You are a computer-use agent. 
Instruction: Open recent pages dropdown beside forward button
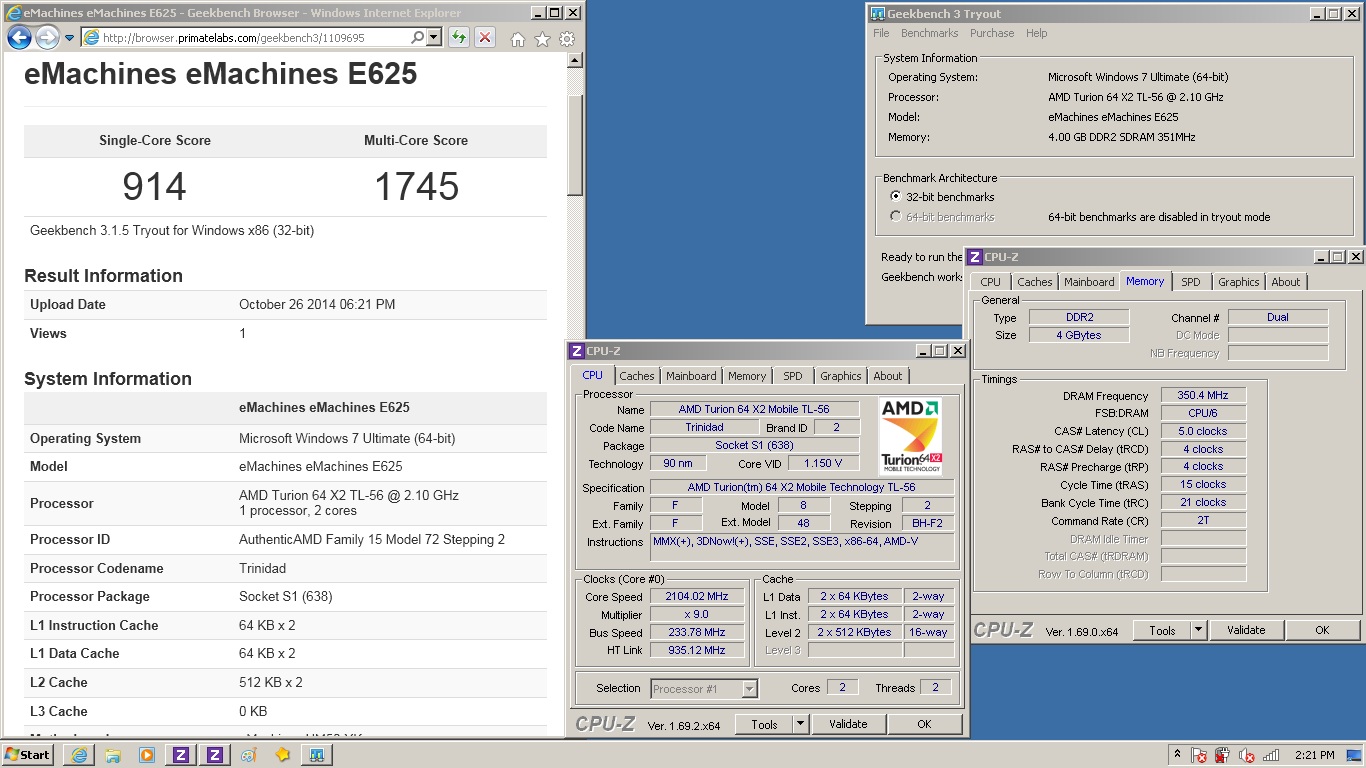69,38
